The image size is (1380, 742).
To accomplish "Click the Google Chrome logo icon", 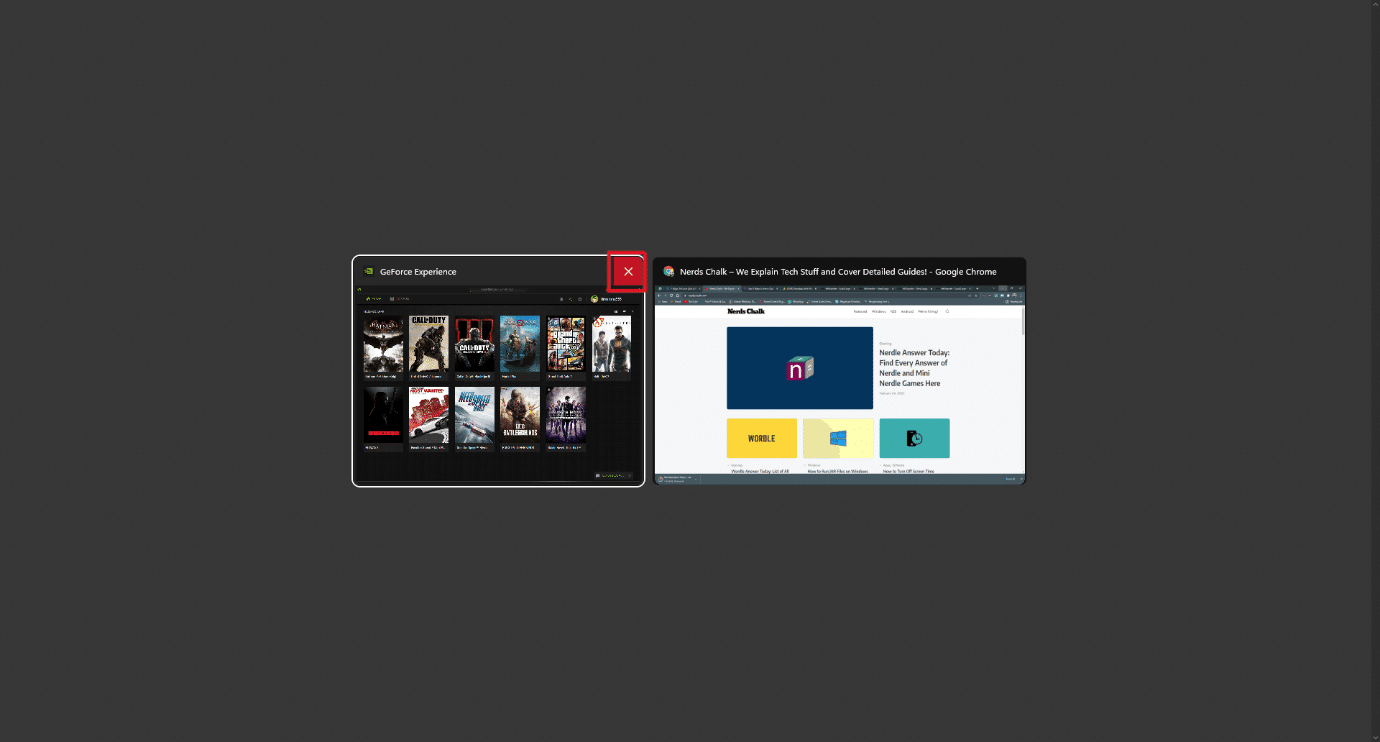I will [x=668, y=271].
